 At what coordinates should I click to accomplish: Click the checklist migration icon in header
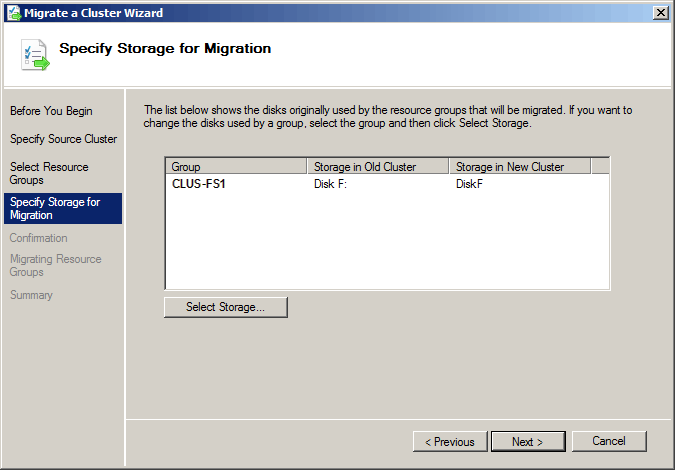pos(35,55)
